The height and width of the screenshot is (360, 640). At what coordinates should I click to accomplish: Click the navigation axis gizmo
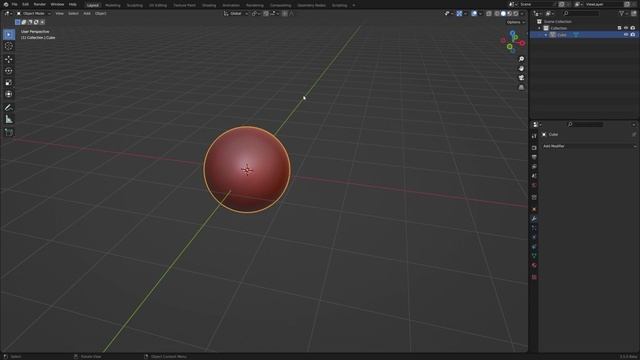(513, 41)
